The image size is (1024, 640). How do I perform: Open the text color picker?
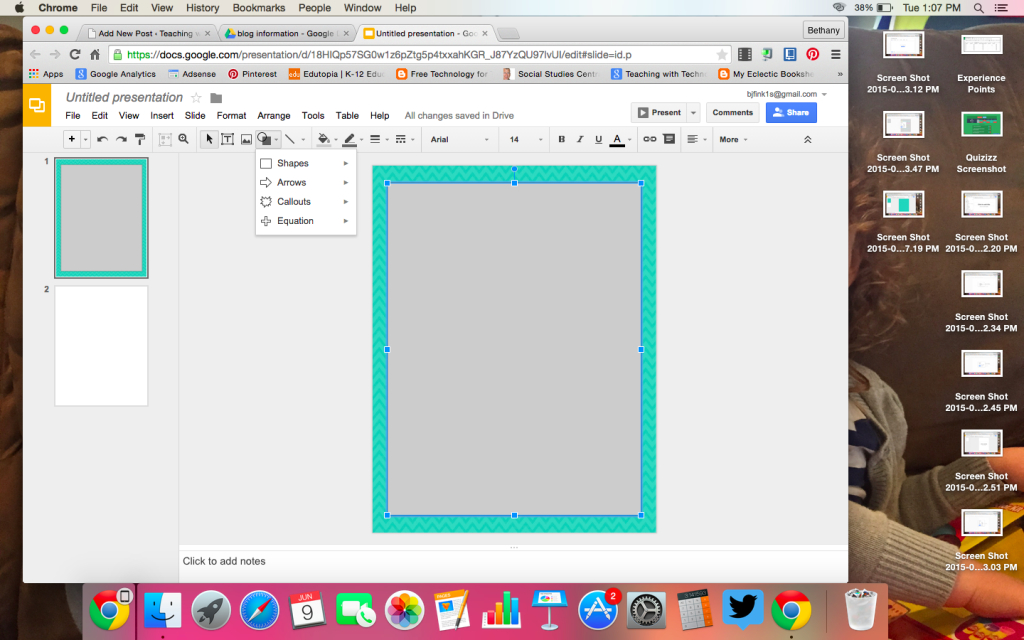click(617, 139)
